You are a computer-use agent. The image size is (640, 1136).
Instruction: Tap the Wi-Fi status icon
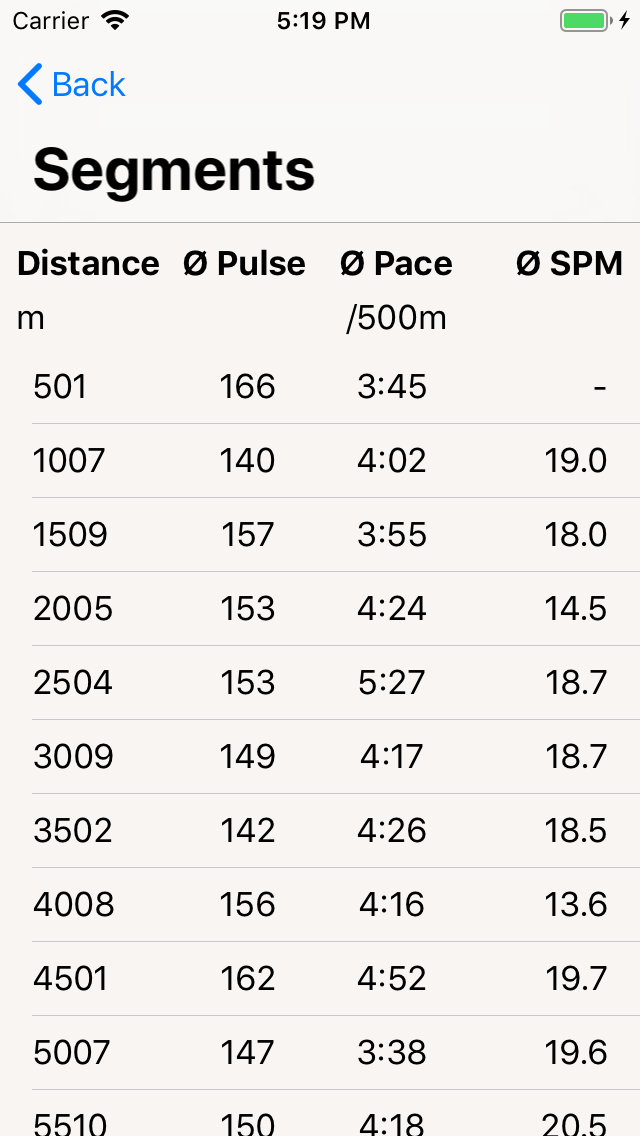point(115,20)
